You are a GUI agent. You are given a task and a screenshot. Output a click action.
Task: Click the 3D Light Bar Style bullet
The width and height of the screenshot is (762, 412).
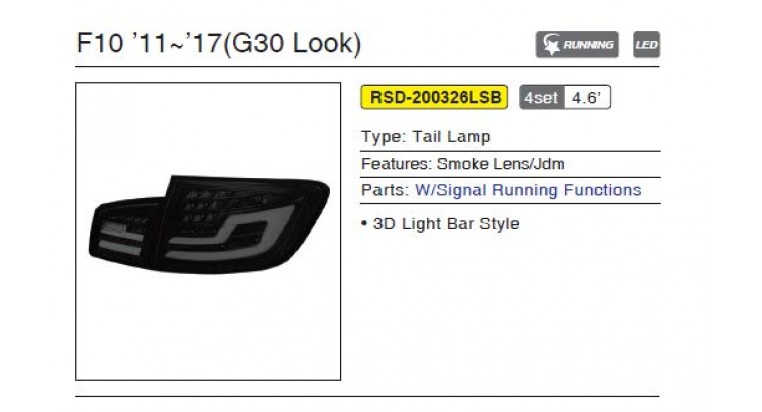[x=440, y=224]
